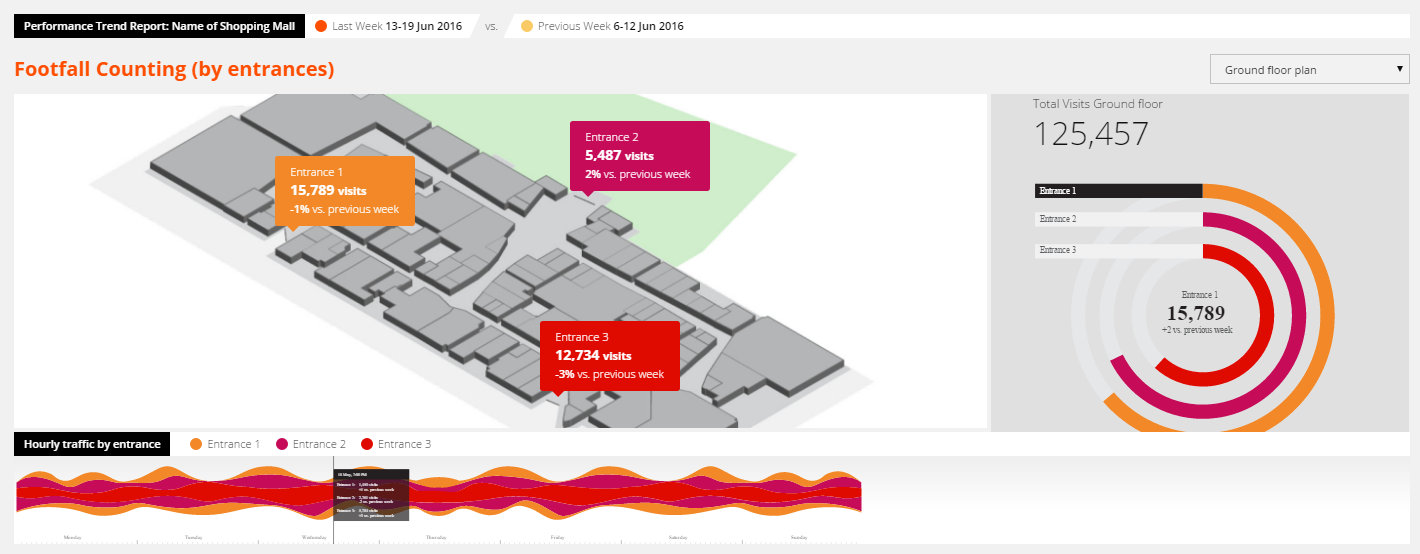This screenshot has height=554, width=1420.
Task: Click the red inner donut ring
Action: [x=1265, y=313]
